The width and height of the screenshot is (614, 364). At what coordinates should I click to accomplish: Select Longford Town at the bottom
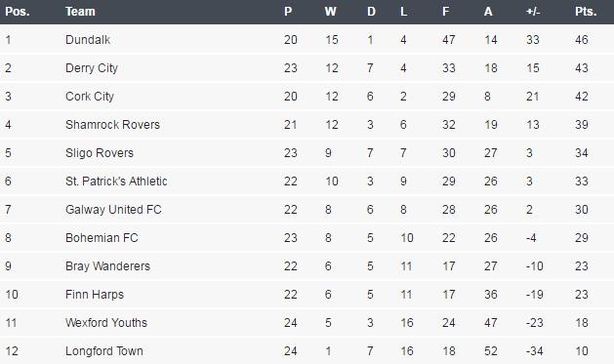click(104, 351)
